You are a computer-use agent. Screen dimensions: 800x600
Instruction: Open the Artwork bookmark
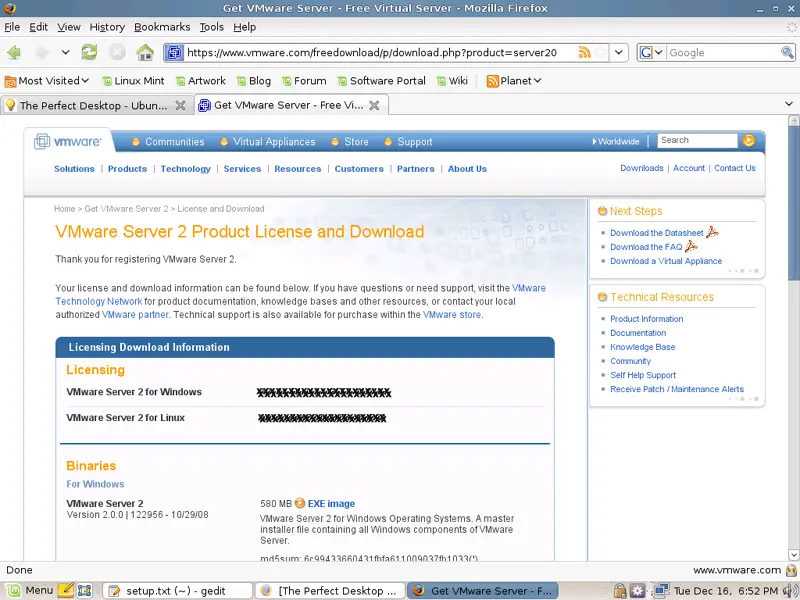tap(201, 81)
